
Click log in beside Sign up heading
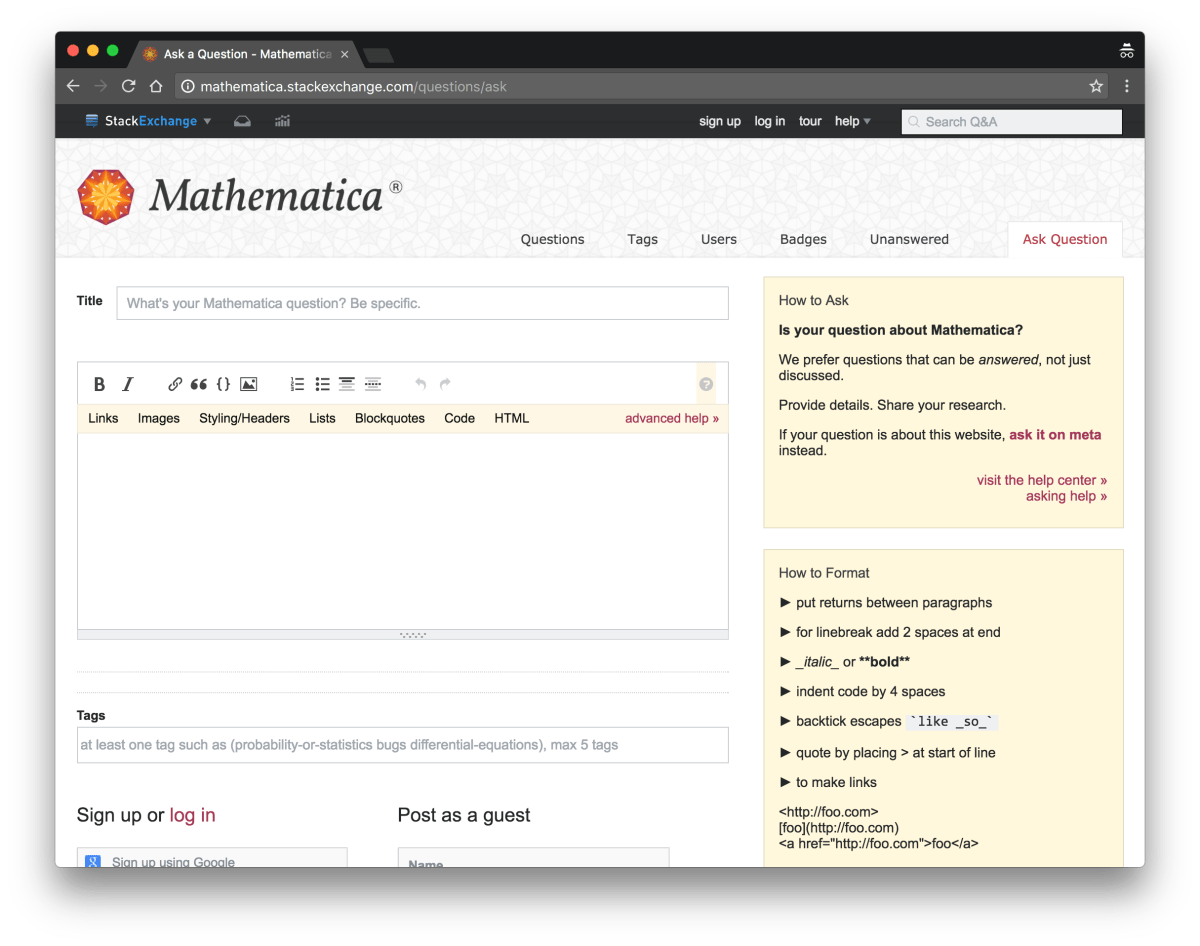click(x=193, y=815)
